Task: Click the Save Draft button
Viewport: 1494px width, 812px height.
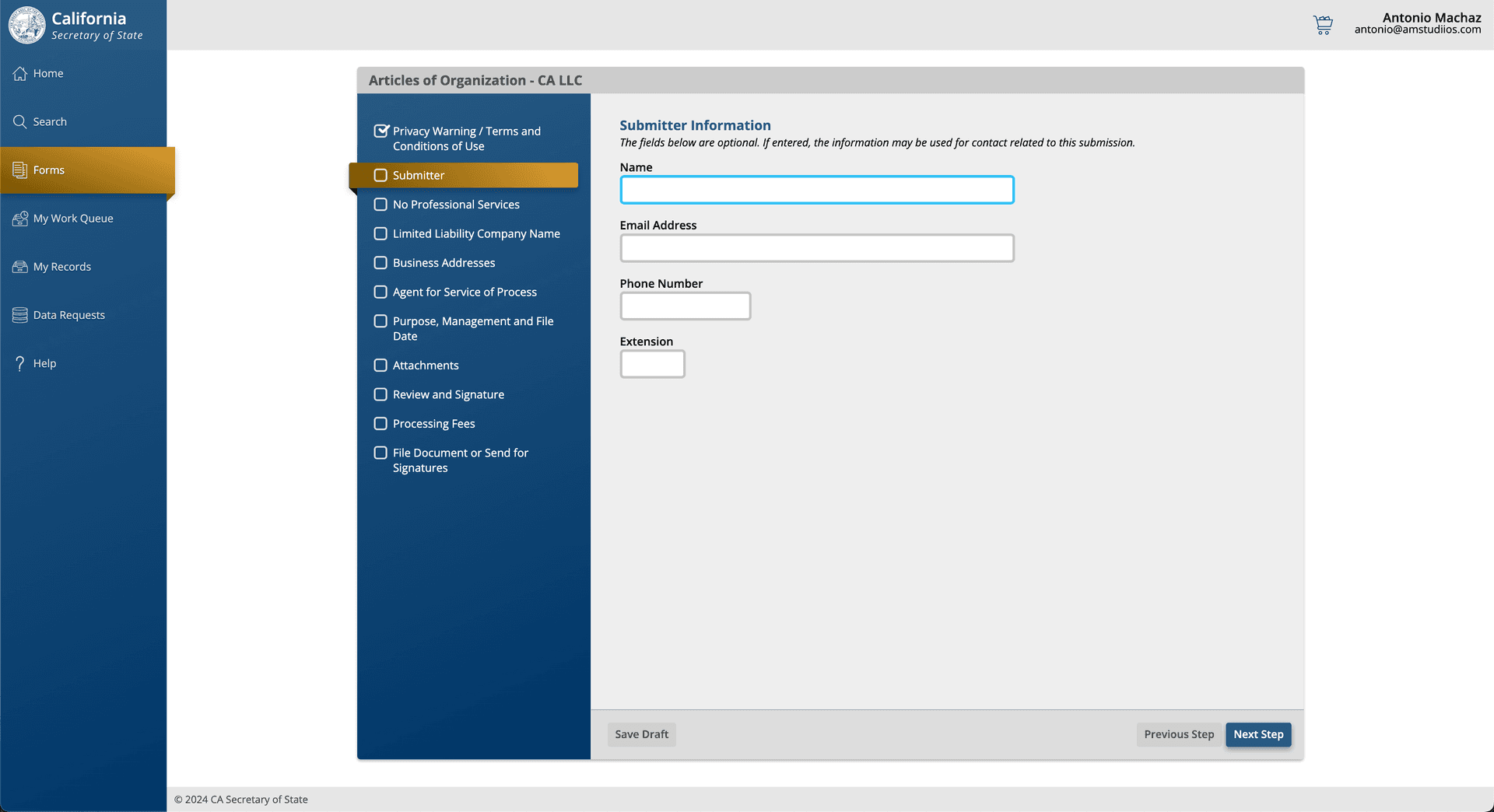Action: [x=641, y=734]
